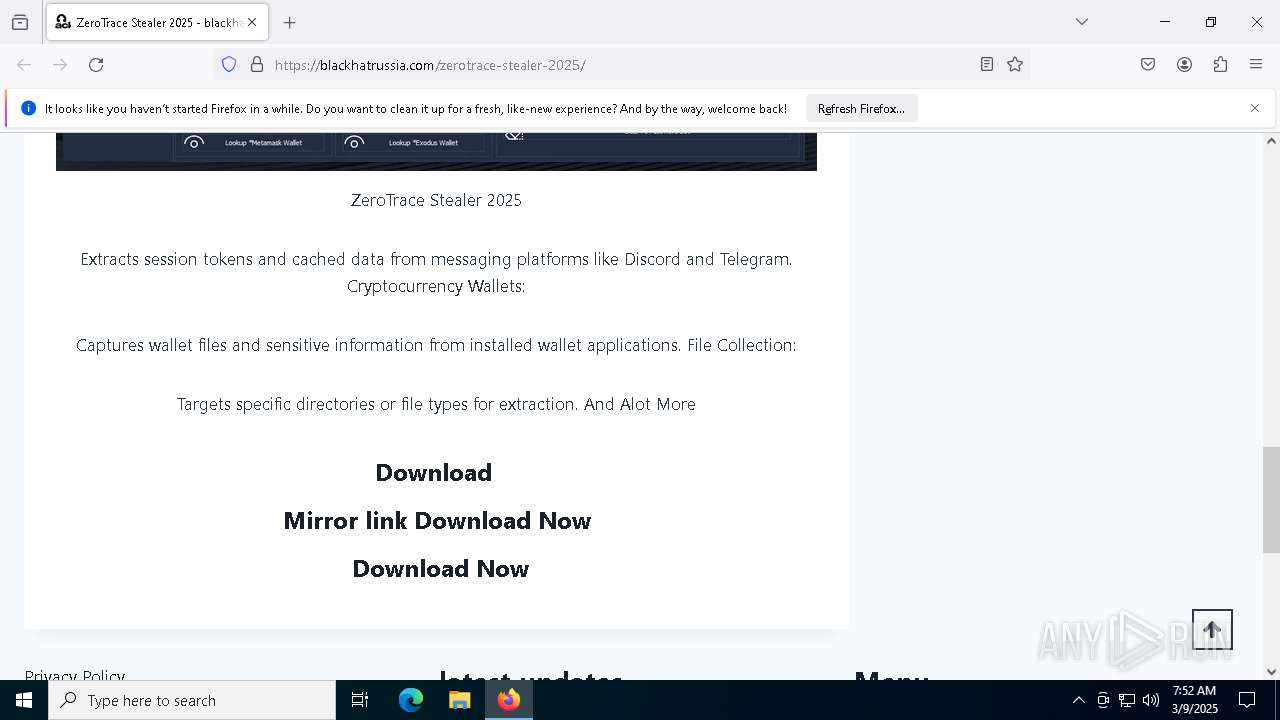
Task: Open the Windows notification center
Action: click(1248, 700)
